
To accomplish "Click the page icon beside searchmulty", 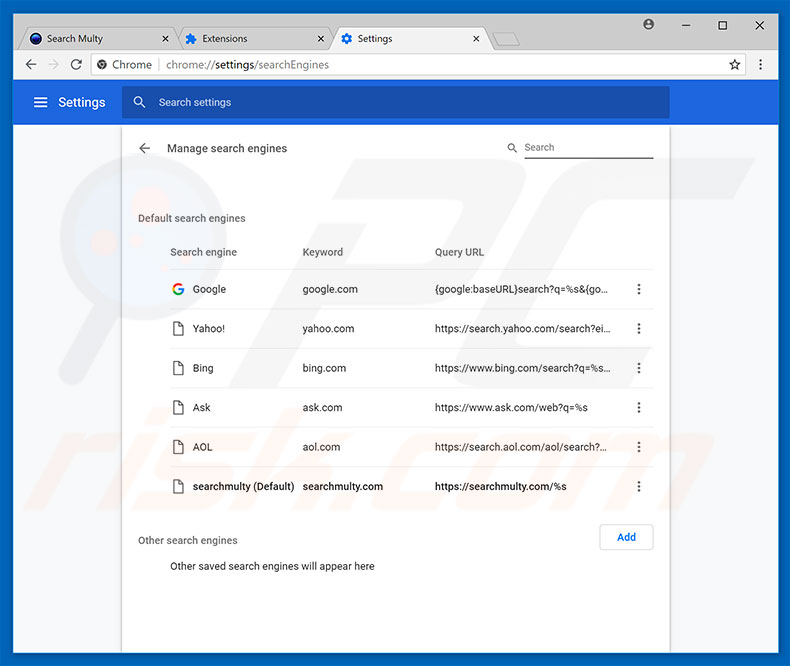I will point(178,486).
